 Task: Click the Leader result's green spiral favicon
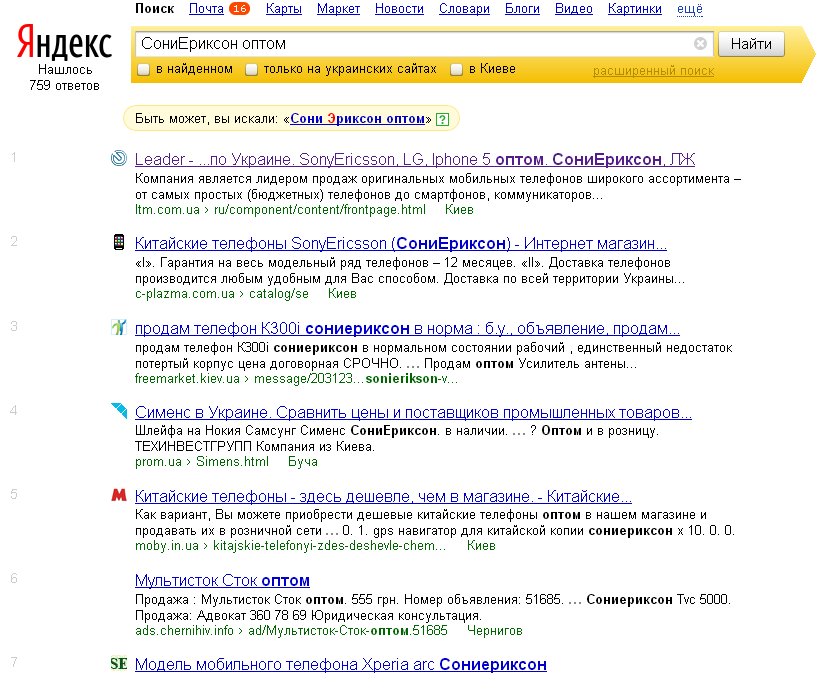tap(119, 159)
